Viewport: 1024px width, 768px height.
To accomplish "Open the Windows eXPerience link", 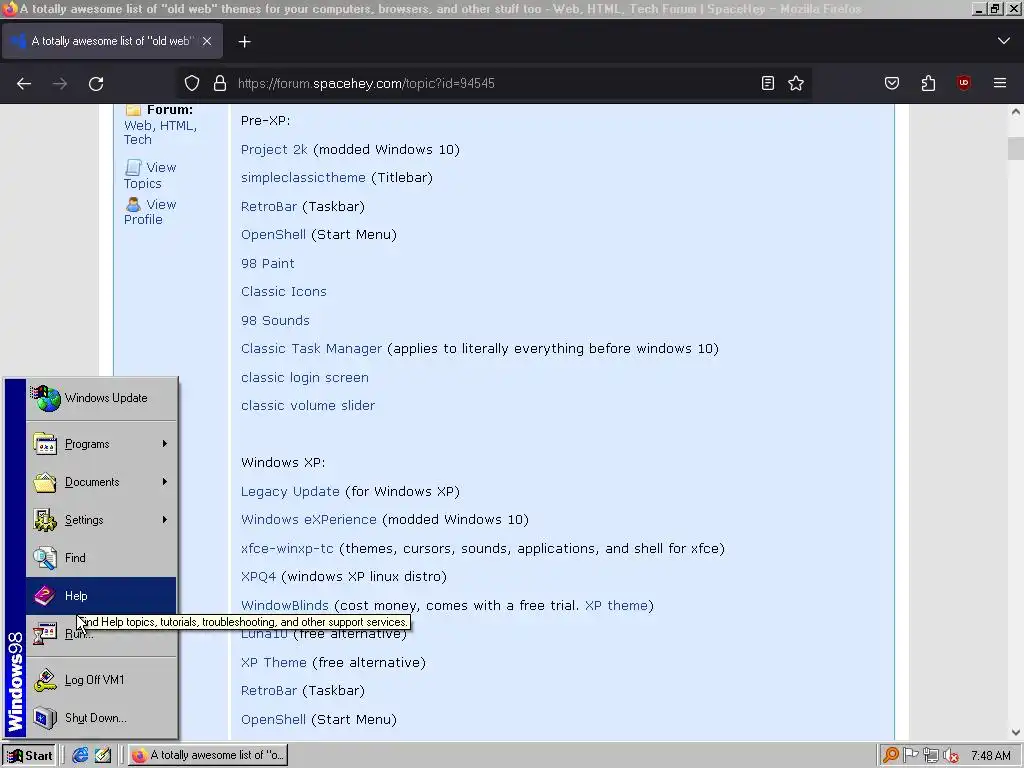I will [308, 520].
